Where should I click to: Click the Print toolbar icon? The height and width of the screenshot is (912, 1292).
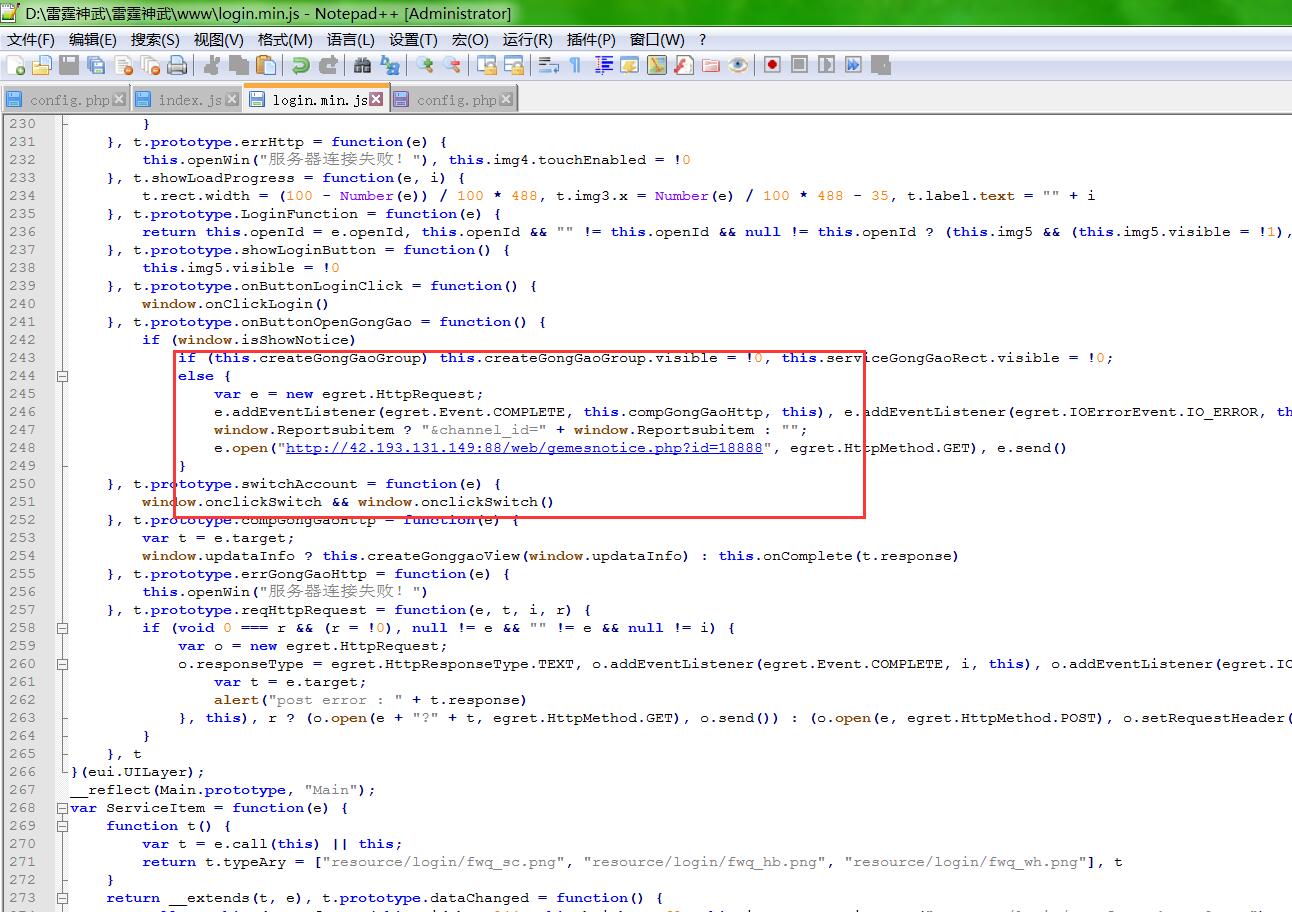tap(177, 66)
